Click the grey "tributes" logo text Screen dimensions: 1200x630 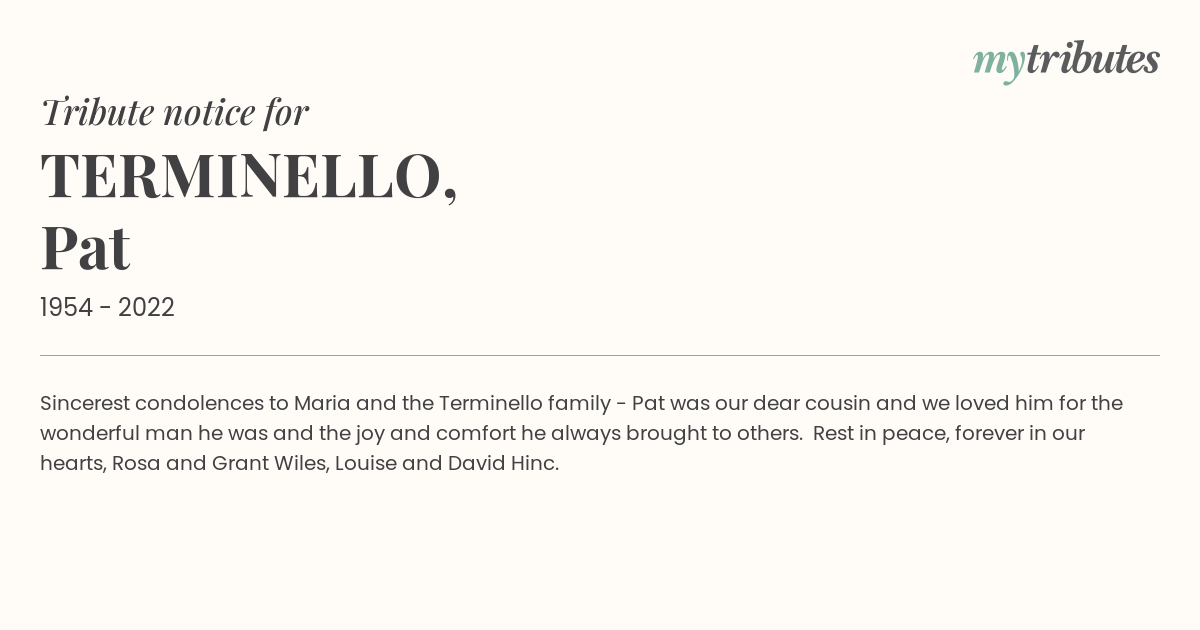(x=1092, y=59)
